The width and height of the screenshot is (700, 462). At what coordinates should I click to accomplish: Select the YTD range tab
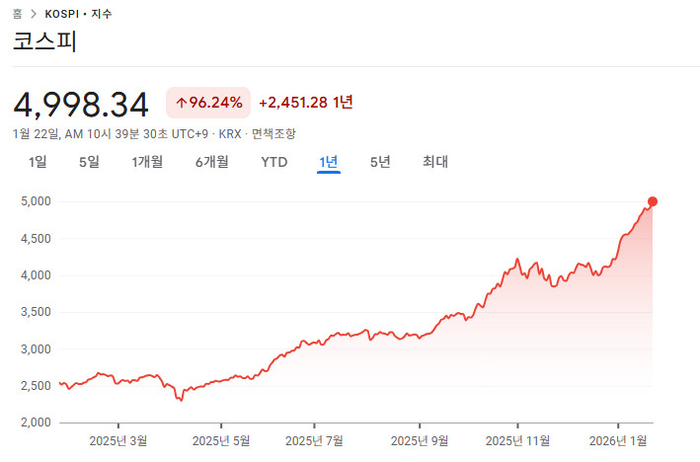pos(274,162)
